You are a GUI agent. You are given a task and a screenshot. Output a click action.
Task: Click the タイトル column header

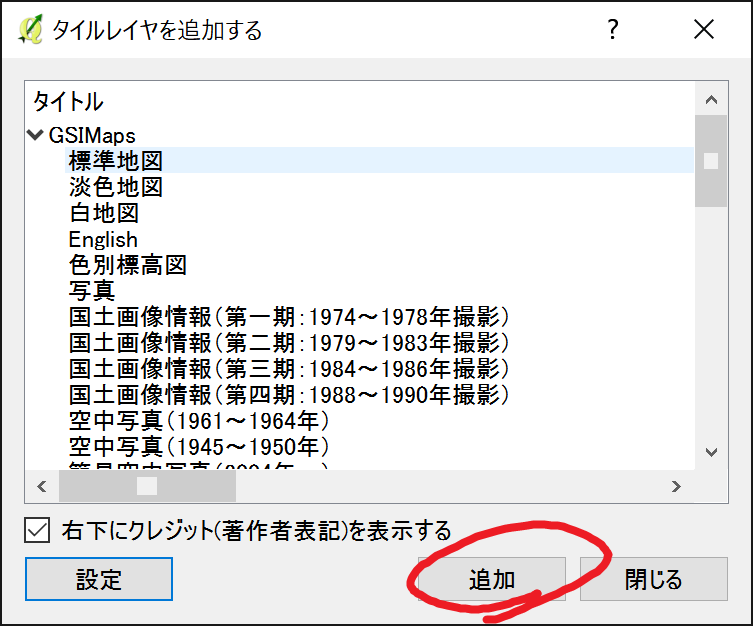pos(68,102)
